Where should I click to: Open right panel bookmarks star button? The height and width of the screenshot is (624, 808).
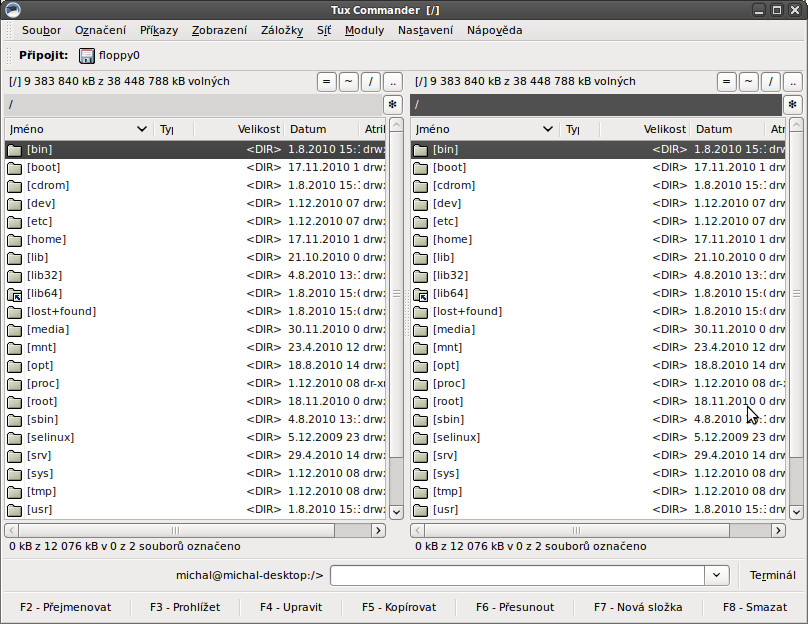coord(793,105)
